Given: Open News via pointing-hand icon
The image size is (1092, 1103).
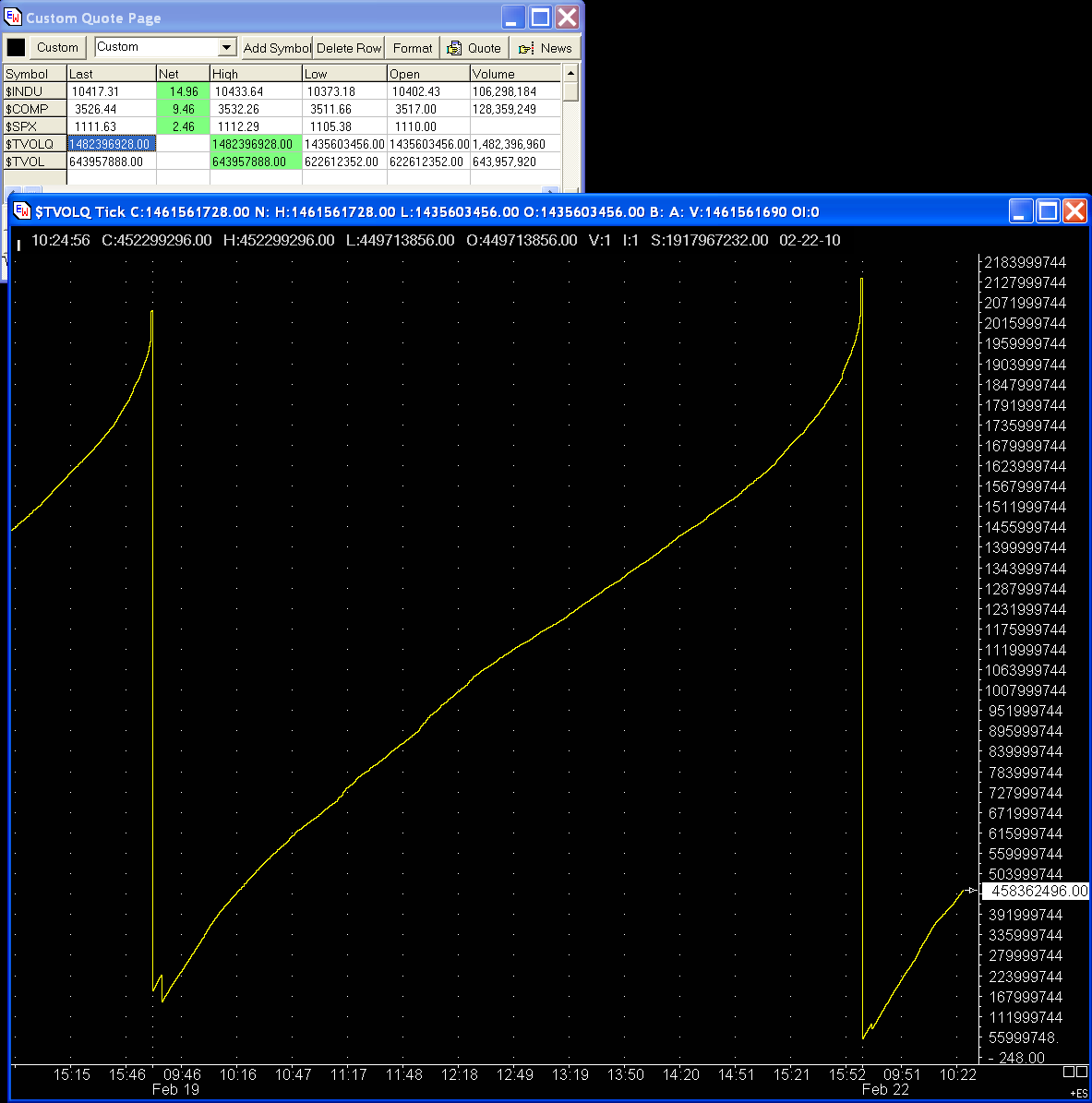Looking at the screenshot, I should (526, 48).
